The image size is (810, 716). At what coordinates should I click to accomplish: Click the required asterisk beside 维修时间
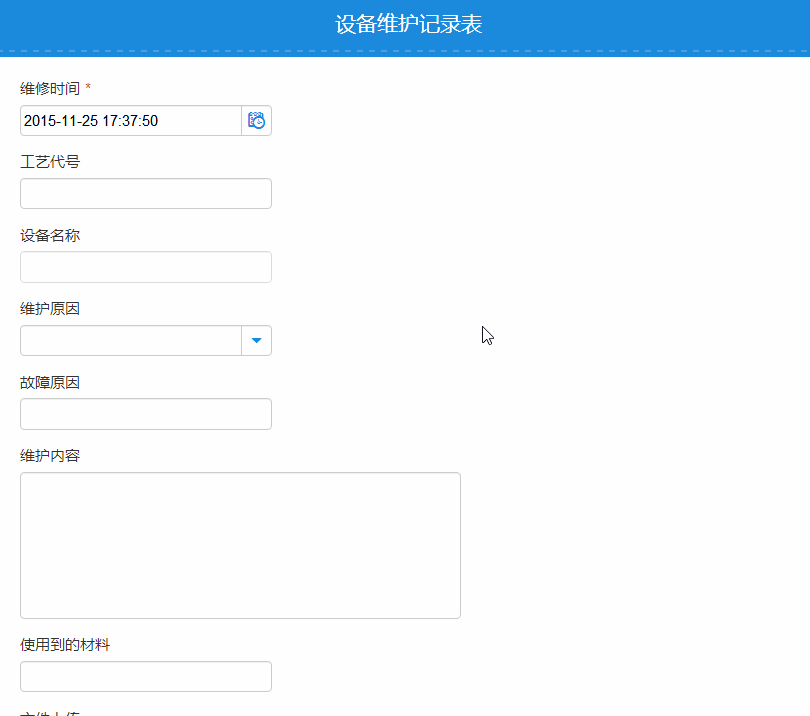pyautogui.click(x=87, y=87)
